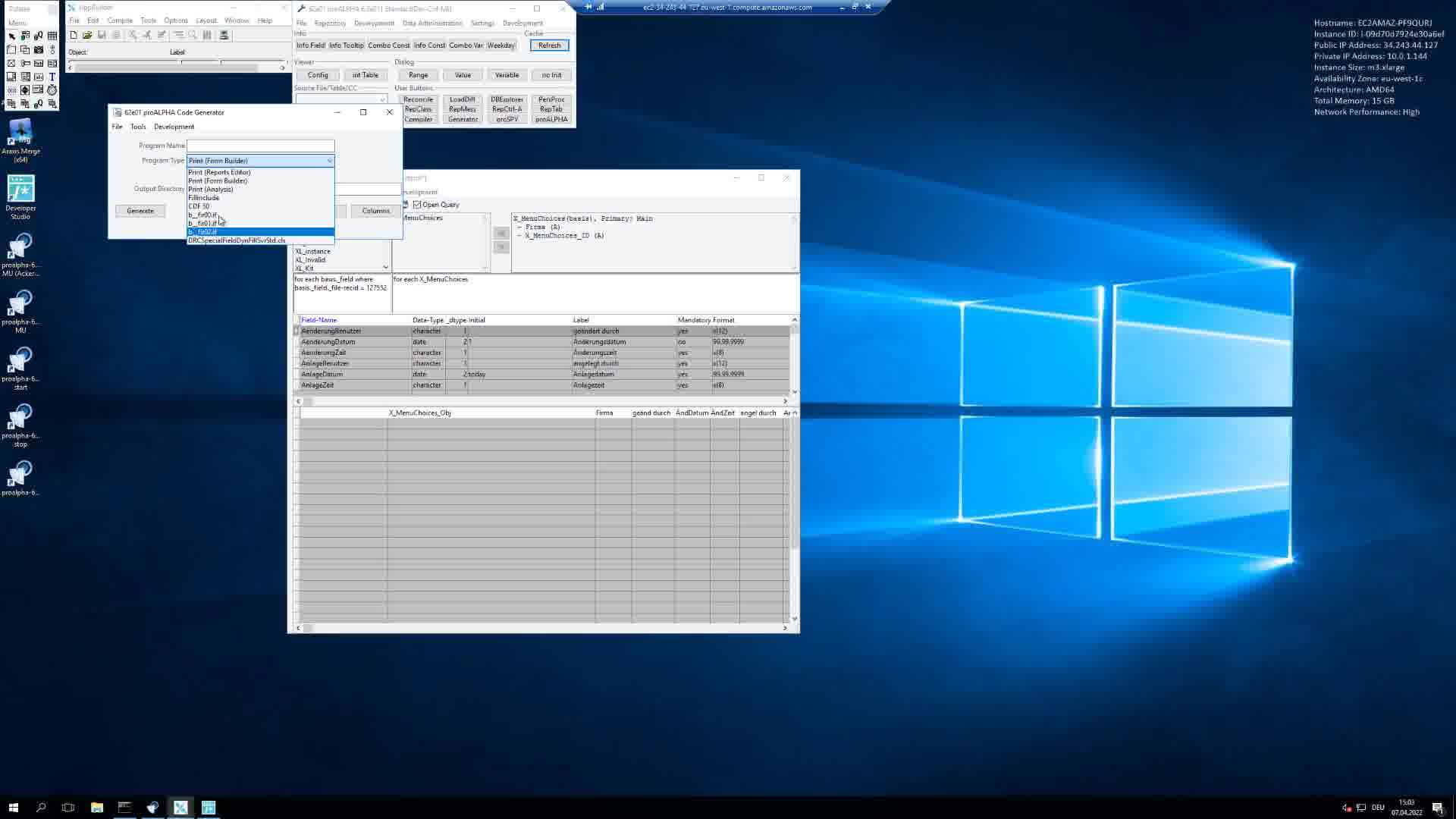
Task: Open Developer Studio desktop shortcut
Action: coord(20,197)
